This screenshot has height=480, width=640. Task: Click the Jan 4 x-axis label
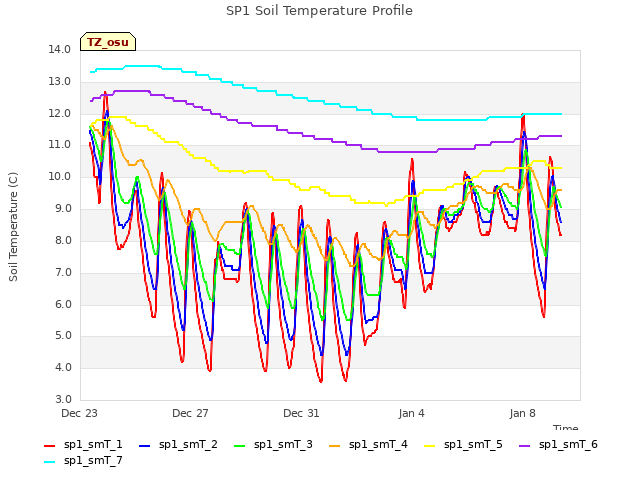tap(411, 413)
